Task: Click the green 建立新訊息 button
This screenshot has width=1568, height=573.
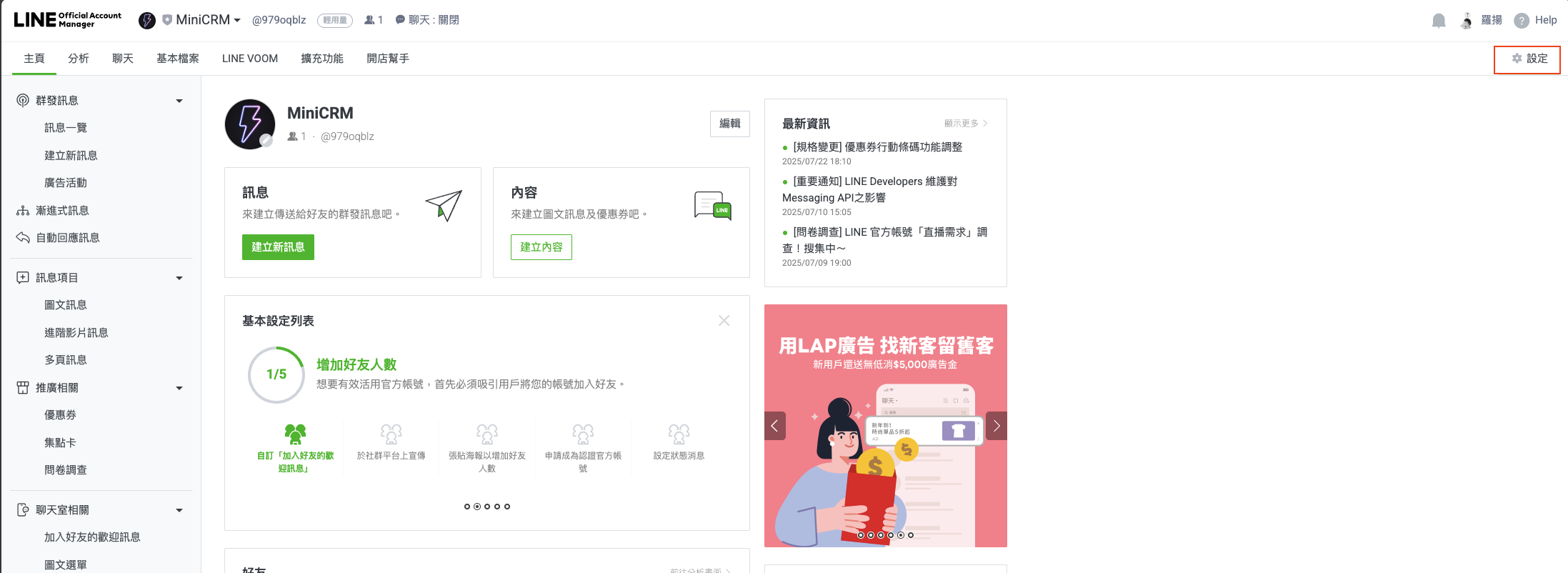Action: [278, 247]
